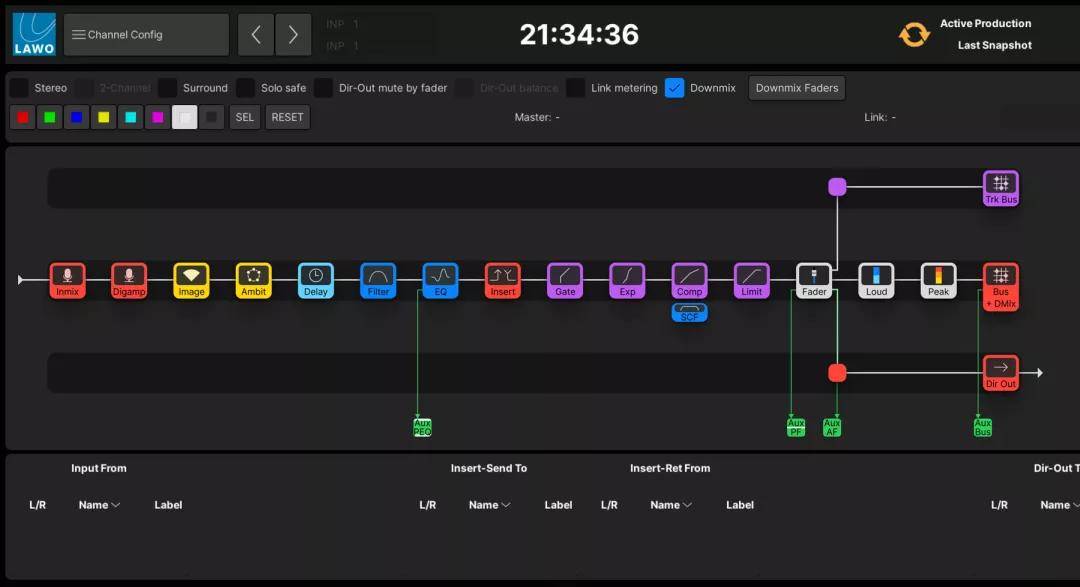Toggle the Solo safe checkbox
The image size is (1080, 587).
246,88
